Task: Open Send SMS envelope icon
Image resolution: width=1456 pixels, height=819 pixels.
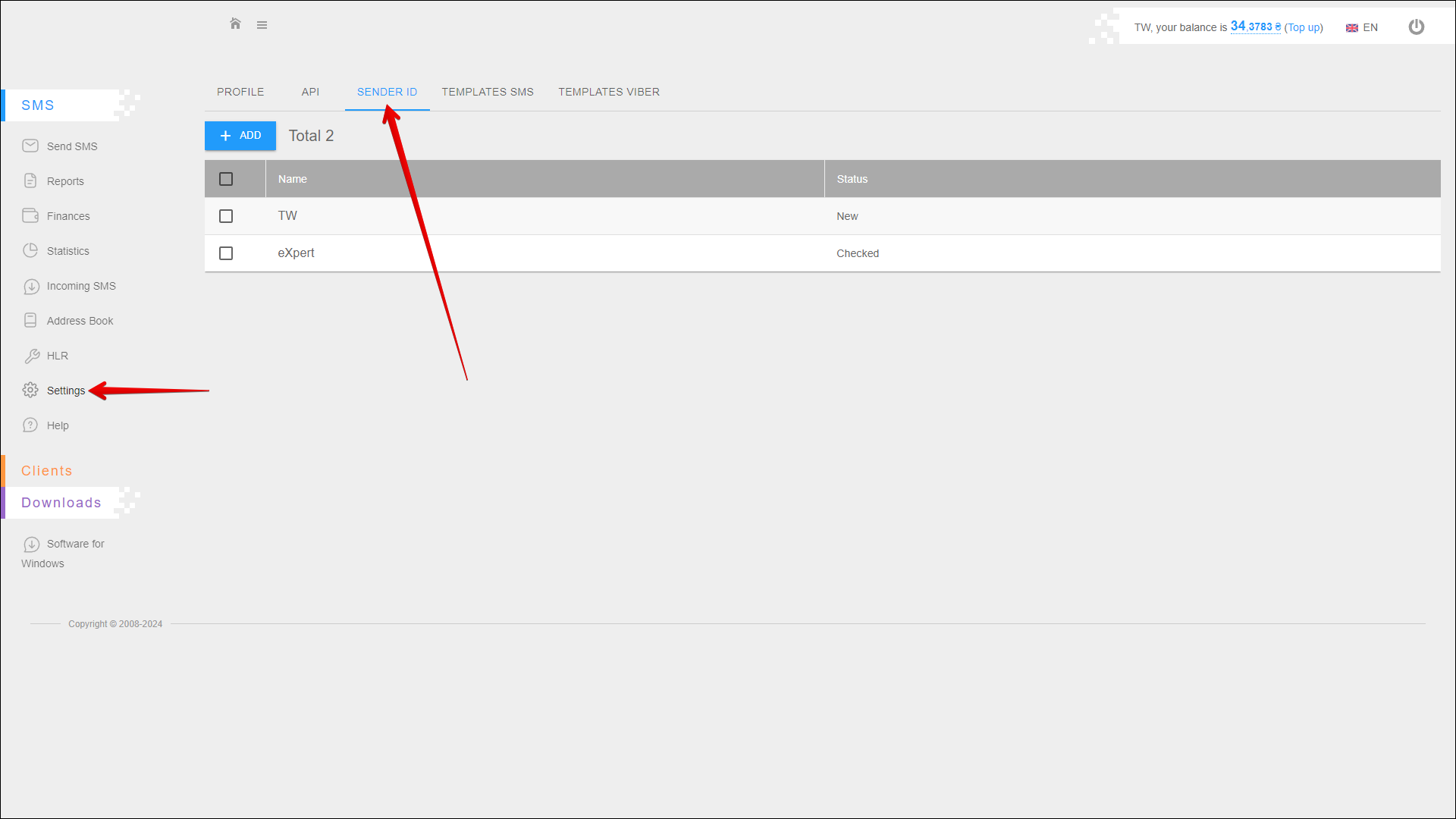Action: coord(30,146)
